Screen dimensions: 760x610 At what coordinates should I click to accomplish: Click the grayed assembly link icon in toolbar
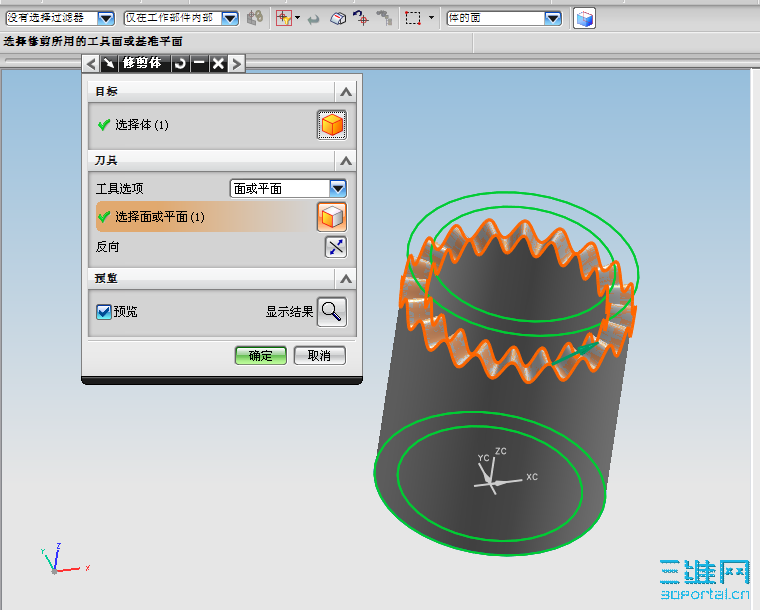(254, 18)
